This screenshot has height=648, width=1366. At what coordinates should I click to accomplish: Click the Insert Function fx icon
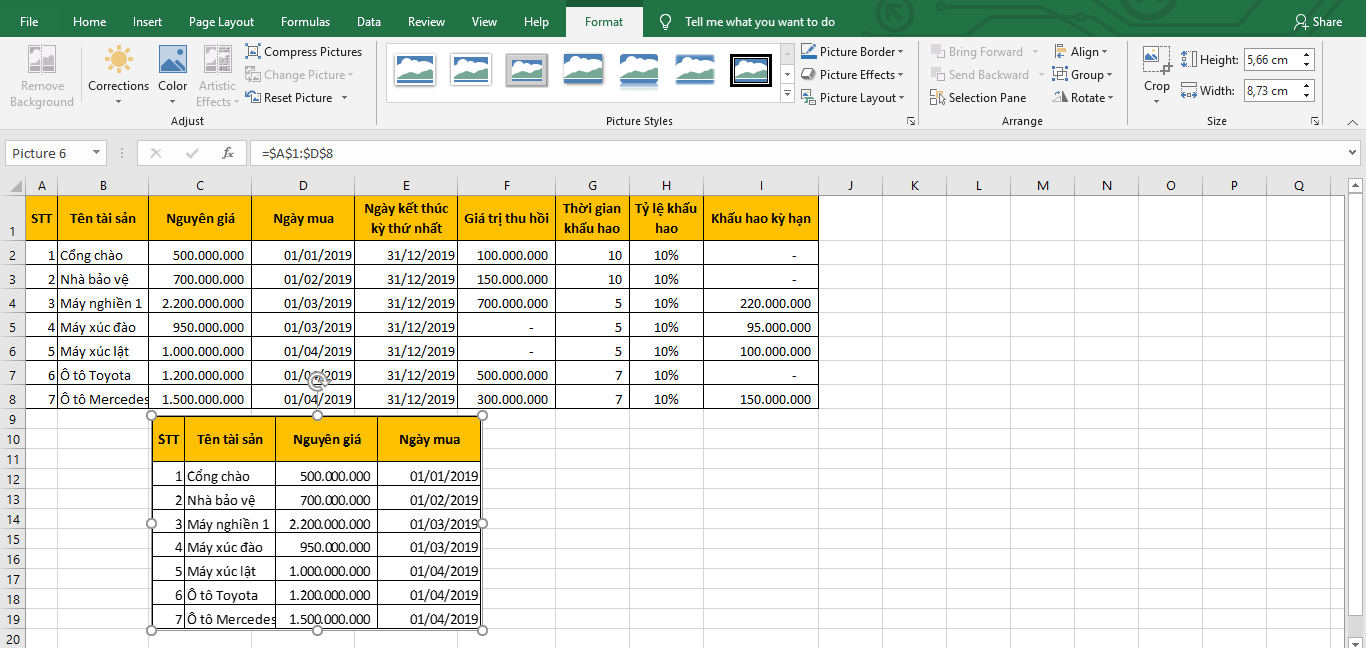point(228,153)
